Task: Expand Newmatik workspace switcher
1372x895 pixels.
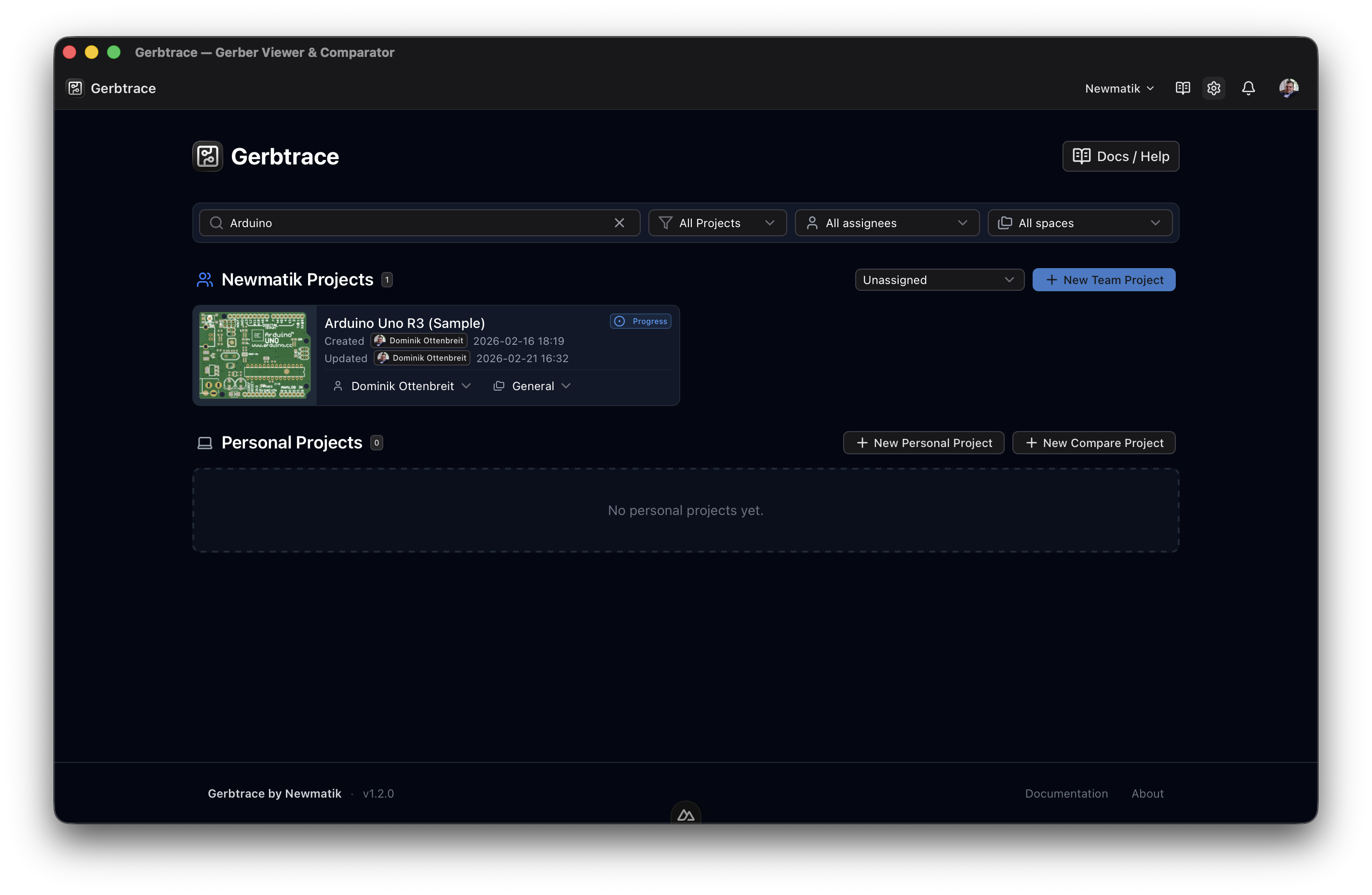Action: 1119,88
